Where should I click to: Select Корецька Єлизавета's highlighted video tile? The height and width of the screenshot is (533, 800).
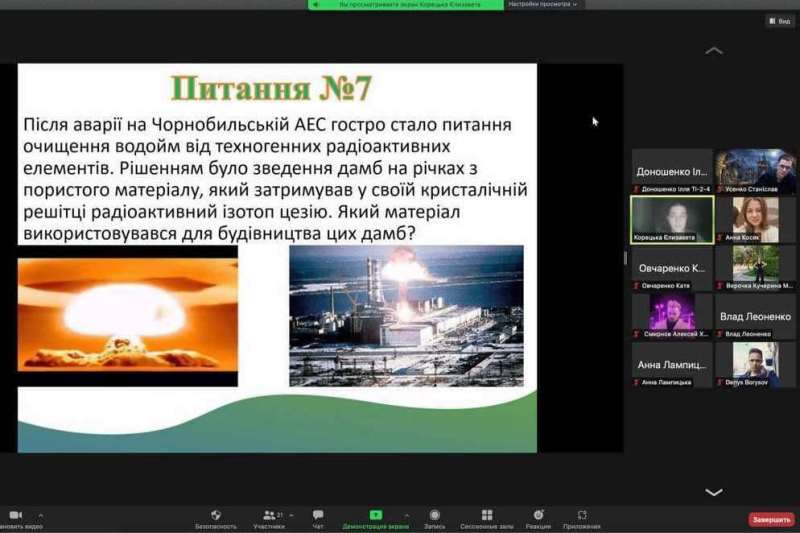pyautogui.click(x=672, y=219)
